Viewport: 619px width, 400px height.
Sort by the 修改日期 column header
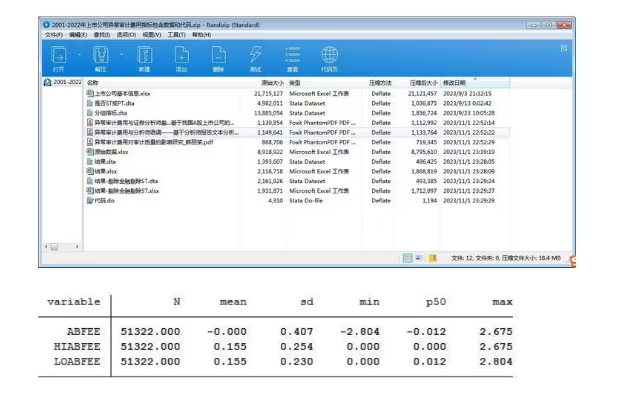(x=454, y=83)
